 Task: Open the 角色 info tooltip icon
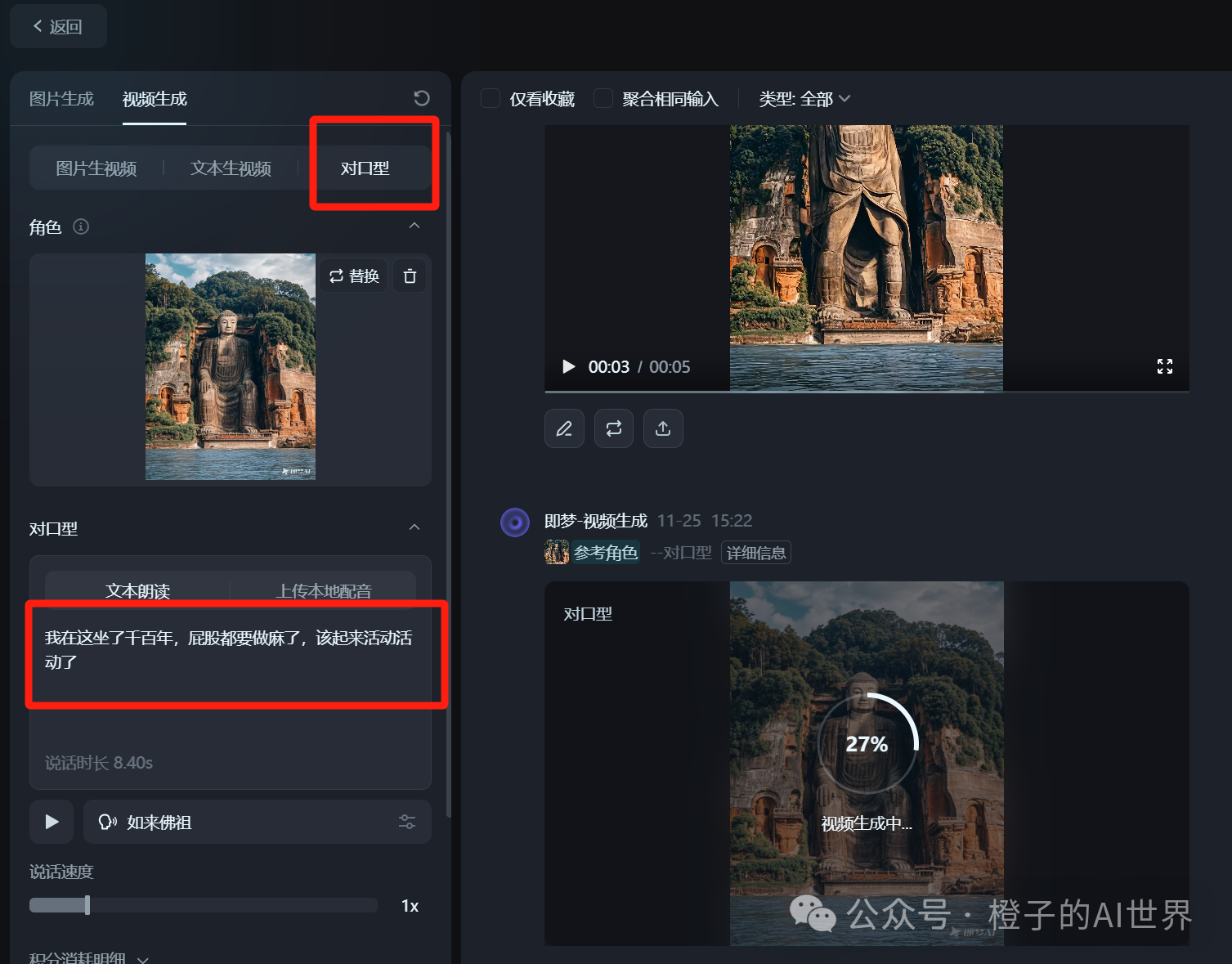(x=80, y=226)
